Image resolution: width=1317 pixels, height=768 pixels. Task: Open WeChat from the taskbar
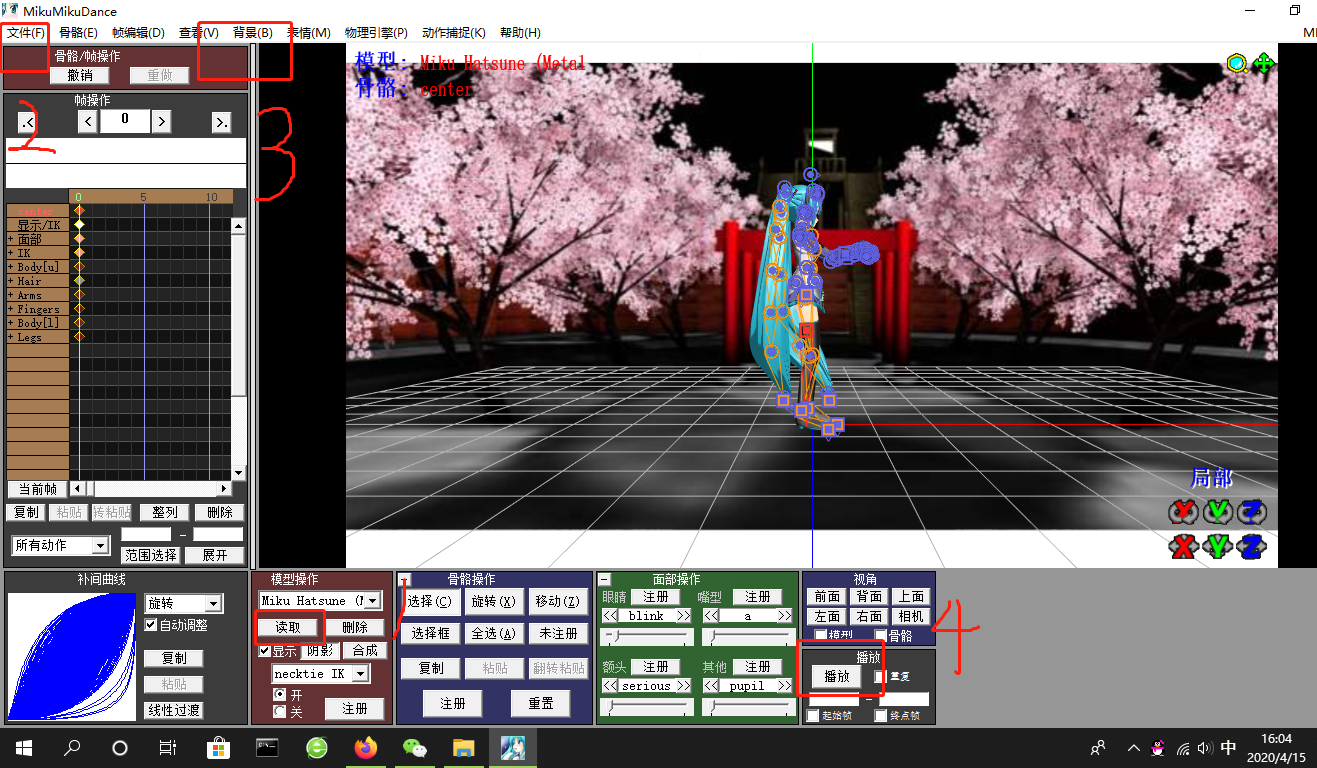click(414, 747)
